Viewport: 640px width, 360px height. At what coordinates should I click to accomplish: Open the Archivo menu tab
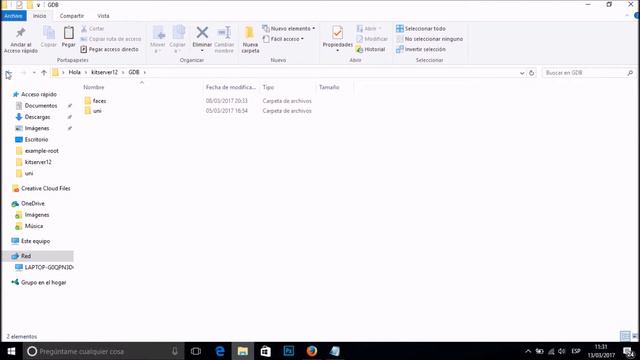(x=13, y=16)
